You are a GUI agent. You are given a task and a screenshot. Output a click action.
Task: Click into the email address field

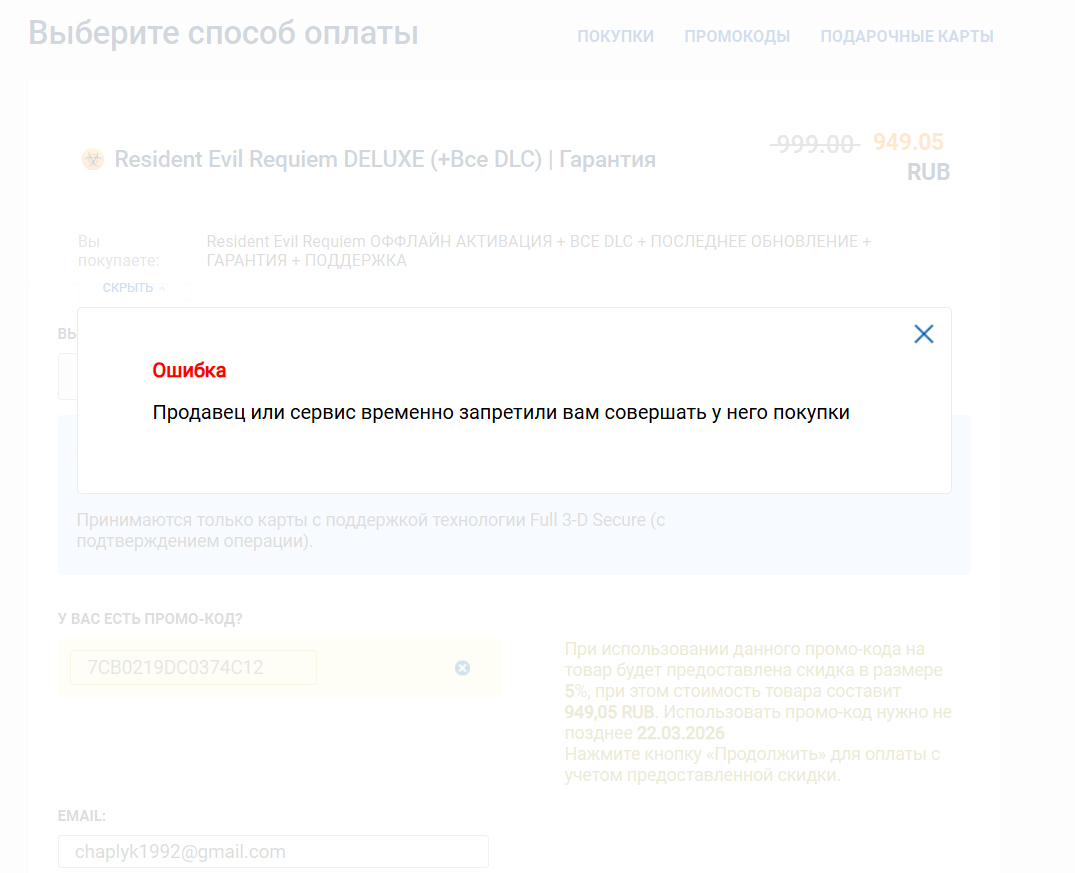[273, 852]
